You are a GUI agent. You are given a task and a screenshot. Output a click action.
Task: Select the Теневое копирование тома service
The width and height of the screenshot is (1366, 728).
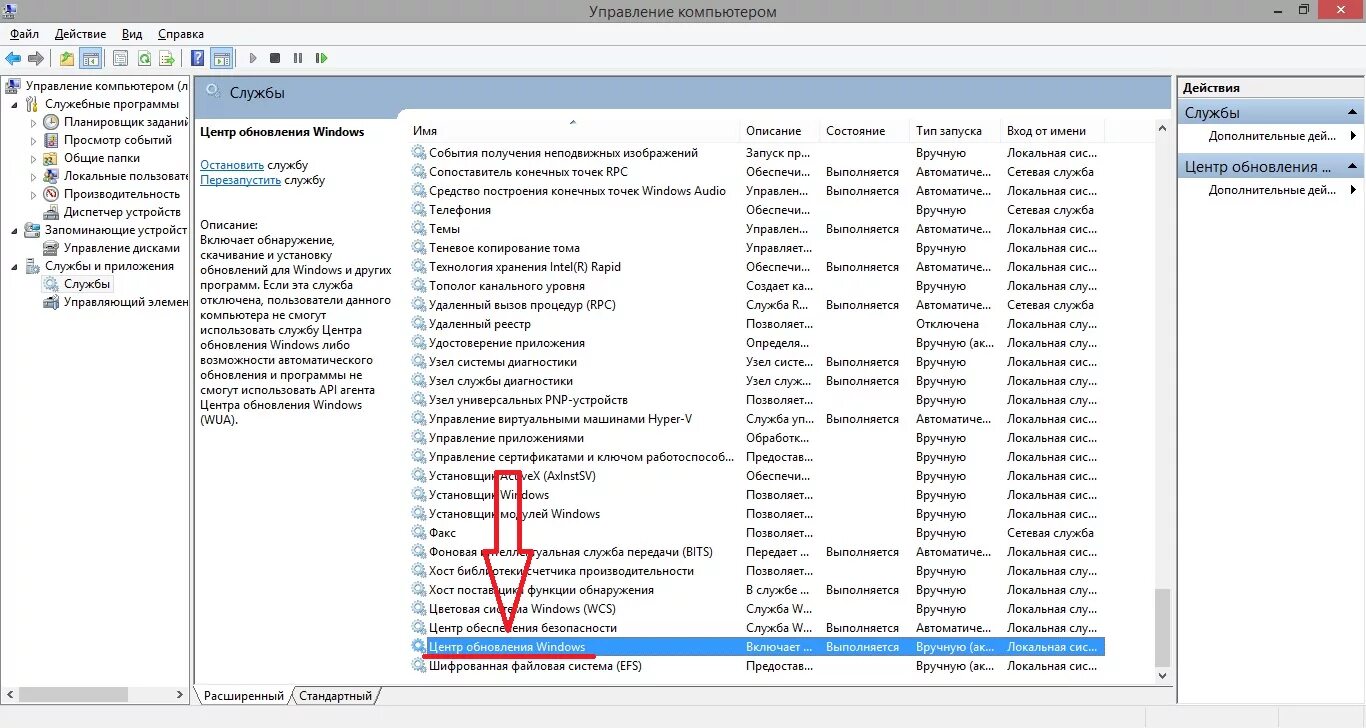(x=757, y=248)
